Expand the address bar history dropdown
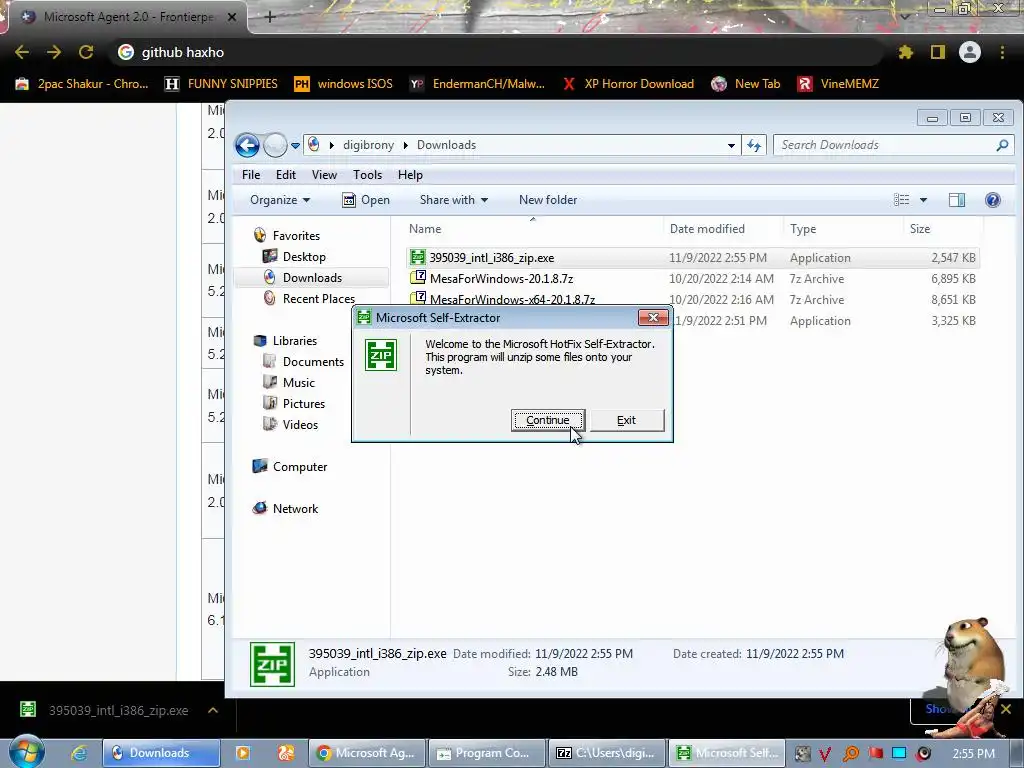The width and height of the screenshot is (1024, 768). coord(731,146)
